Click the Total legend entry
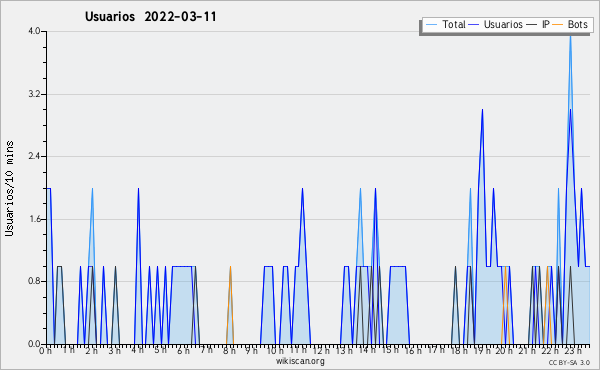The width and height of the screenshot is (600, 370). point(445,24)
